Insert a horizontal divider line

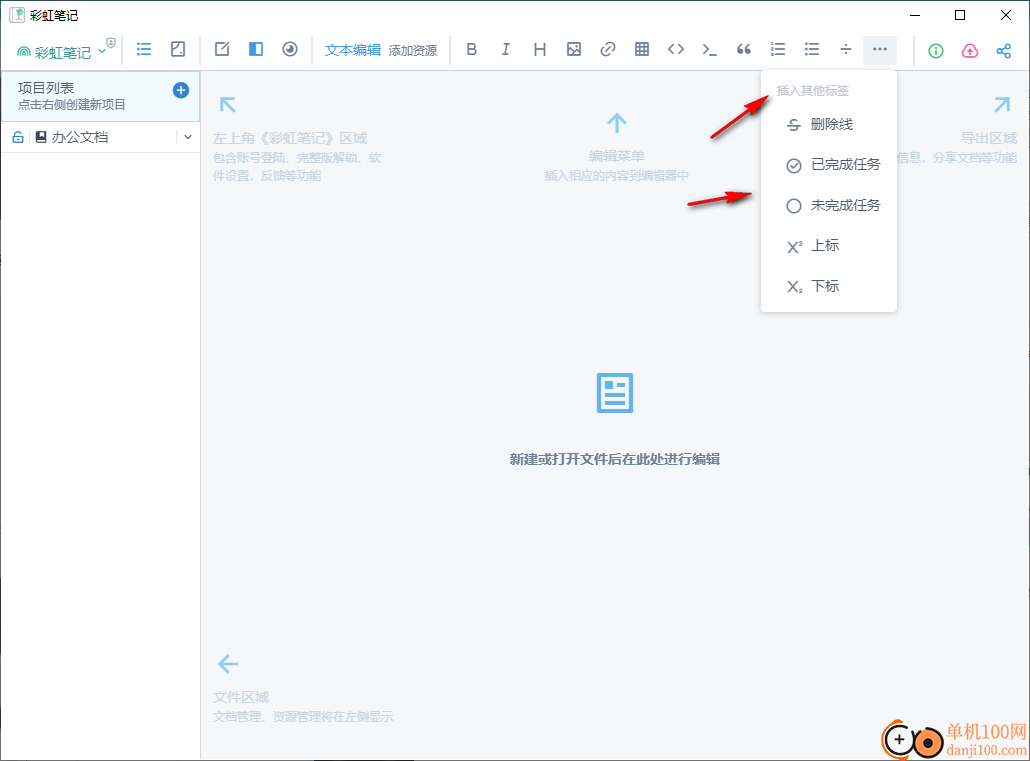[846, 49]
